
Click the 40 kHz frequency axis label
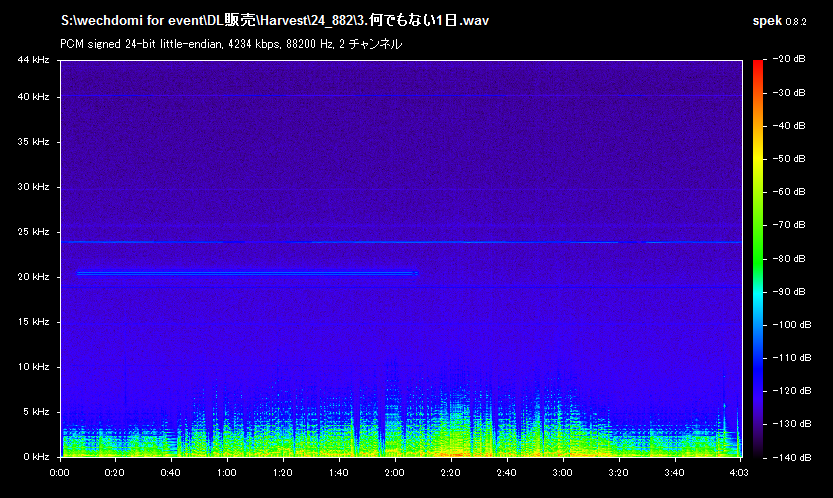click(33, 97)
